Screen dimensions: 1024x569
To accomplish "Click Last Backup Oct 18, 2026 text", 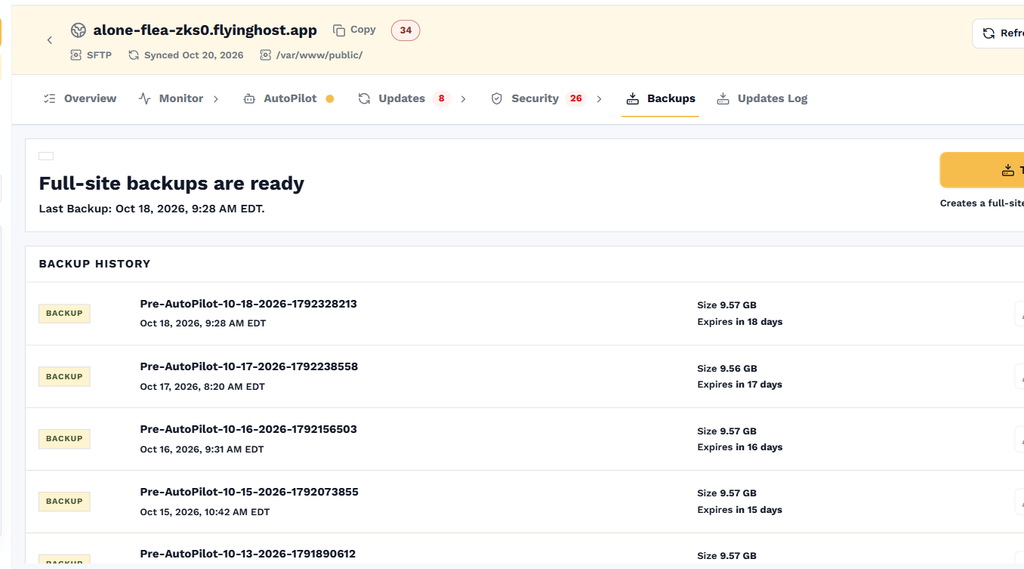I will click(152, 209).
